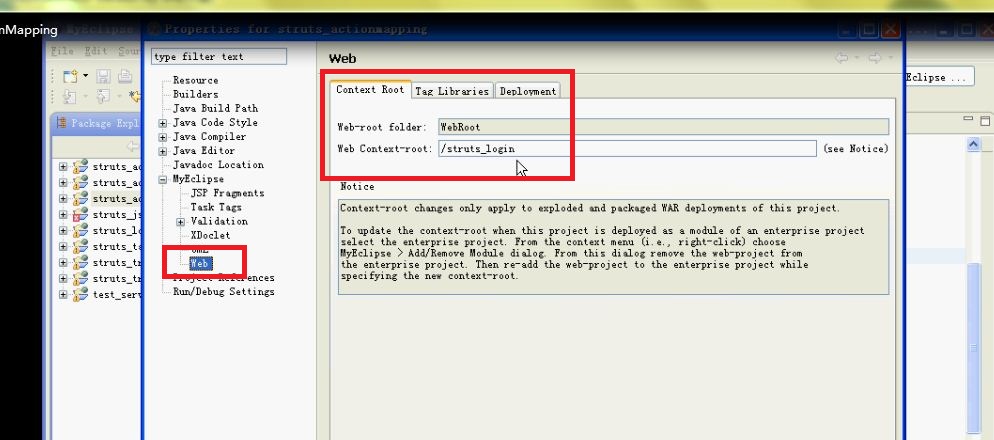Click the Save toolbar icon
The image size is (994, 440).
point(103,76)
